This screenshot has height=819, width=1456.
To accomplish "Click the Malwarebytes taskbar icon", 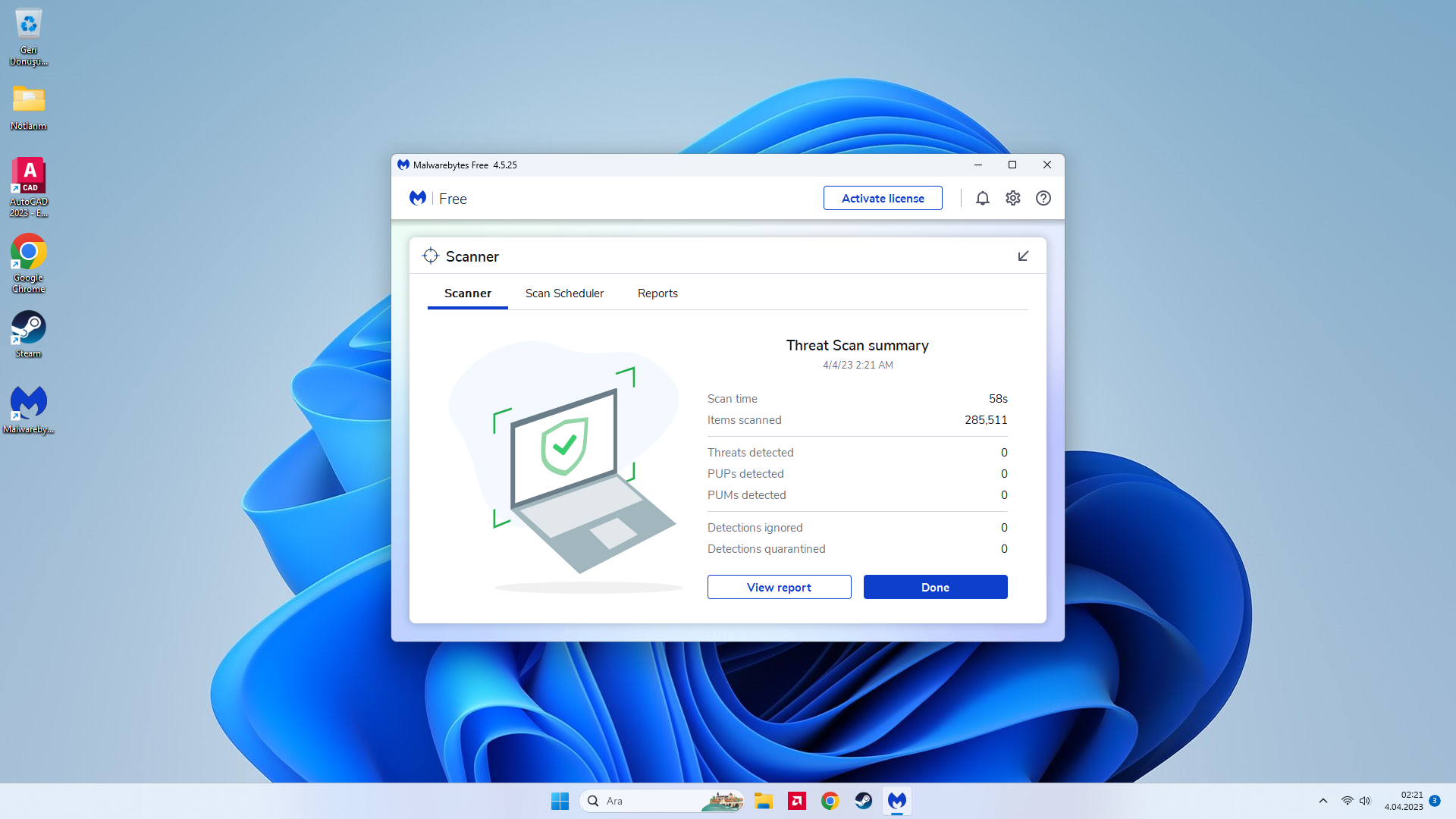I will (x=897, y=801).
